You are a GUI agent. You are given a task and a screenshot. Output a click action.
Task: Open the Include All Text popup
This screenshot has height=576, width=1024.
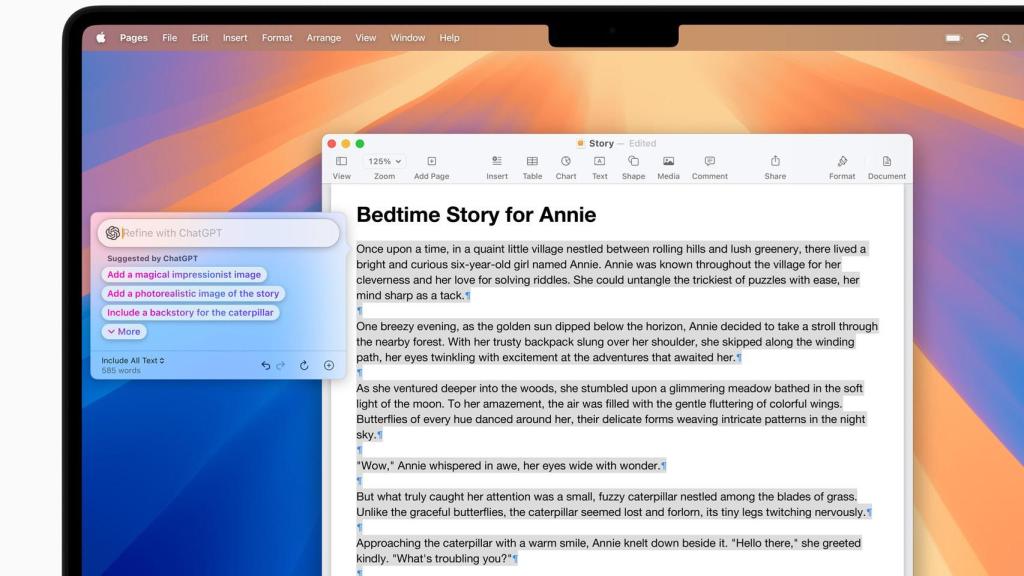click(x=133, y=360)
